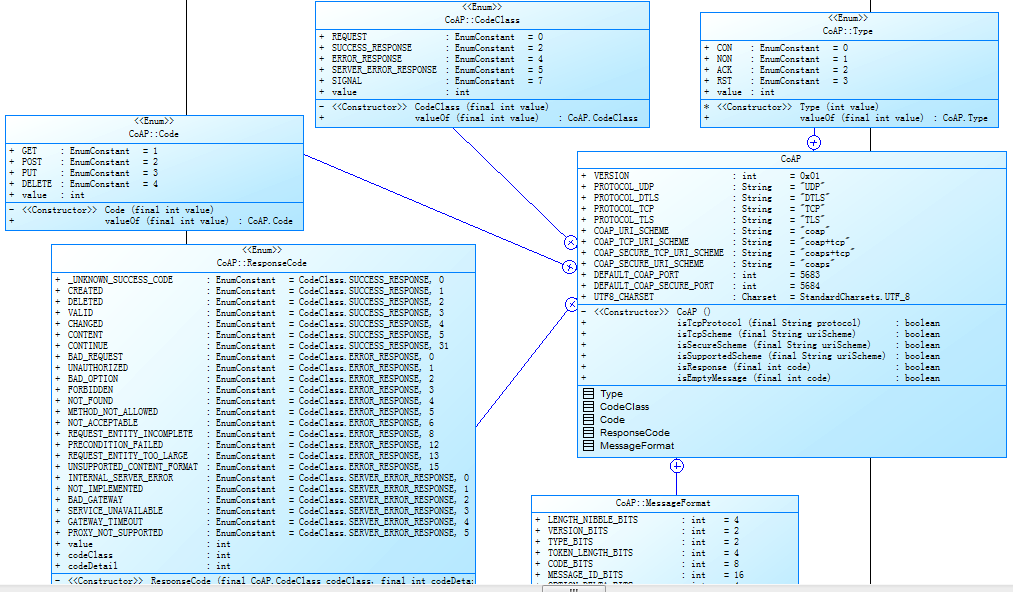Click the DEFAULT_COAP_PORT attribute

tap(701, 275)
